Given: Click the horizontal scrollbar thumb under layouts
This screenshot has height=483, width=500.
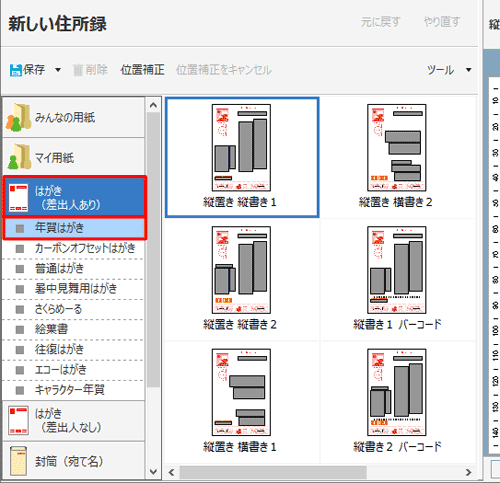Looking at the screenshot, I should tap(273, 472).
